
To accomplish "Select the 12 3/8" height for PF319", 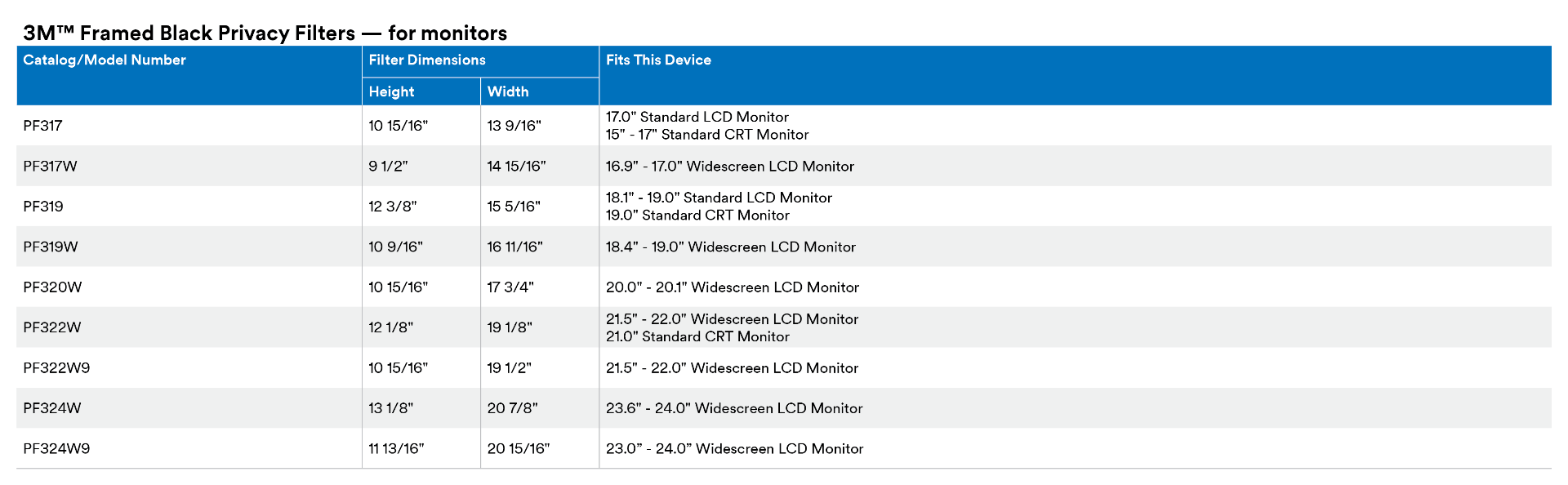I will click(393, 207).
